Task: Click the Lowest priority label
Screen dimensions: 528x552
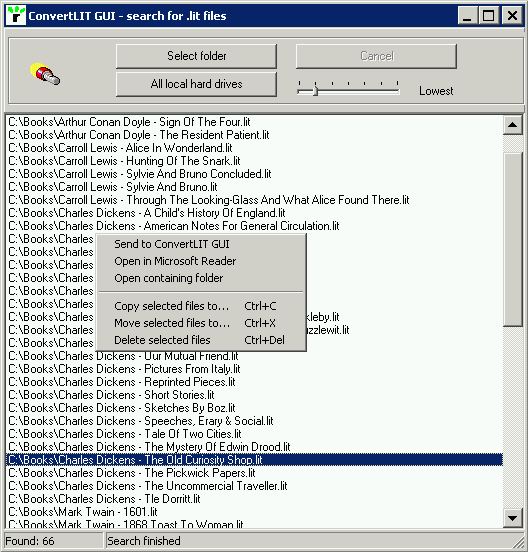Action: tap(436, 91)
